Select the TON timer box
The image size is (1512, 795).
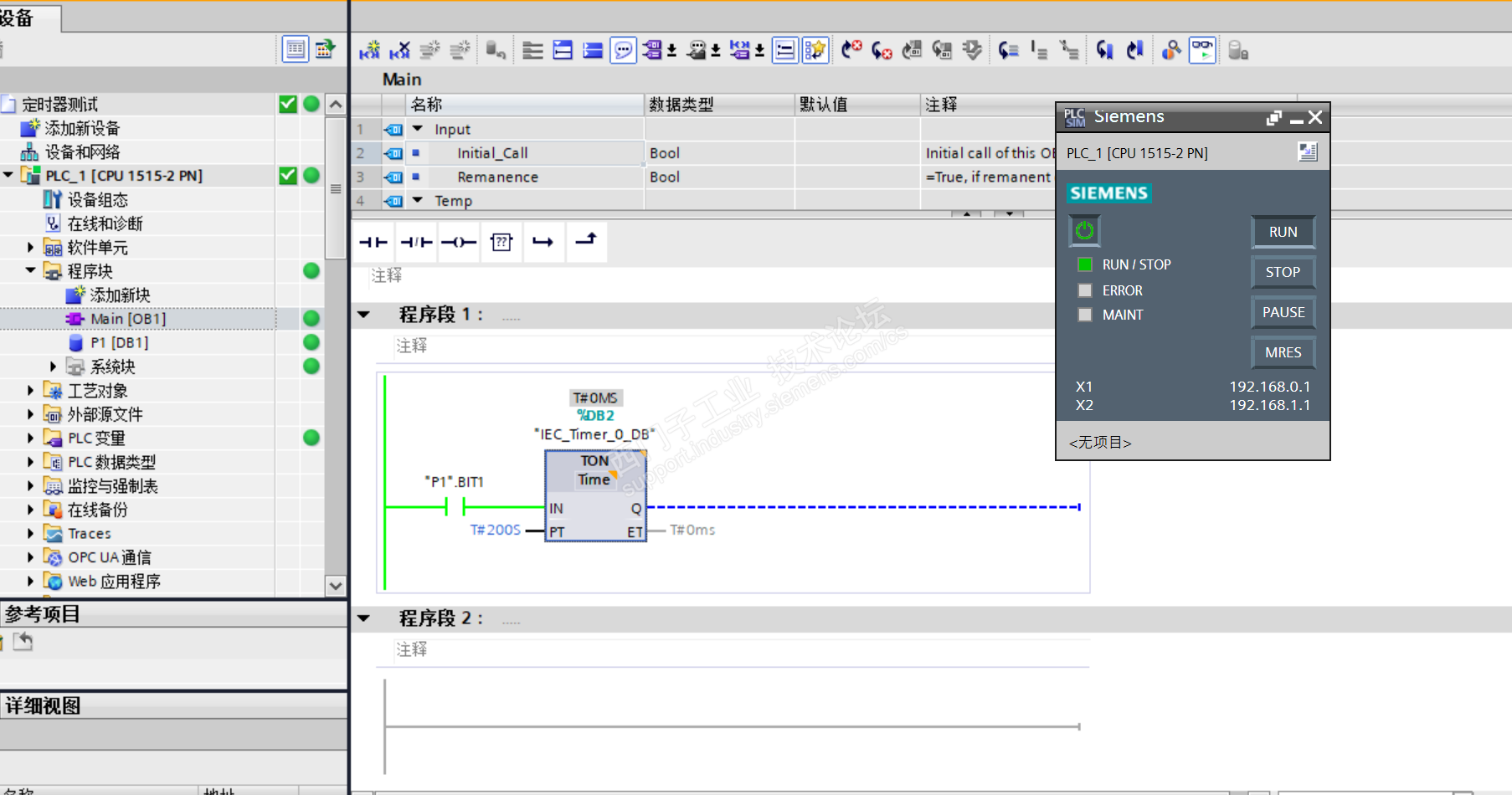[595, 495]
